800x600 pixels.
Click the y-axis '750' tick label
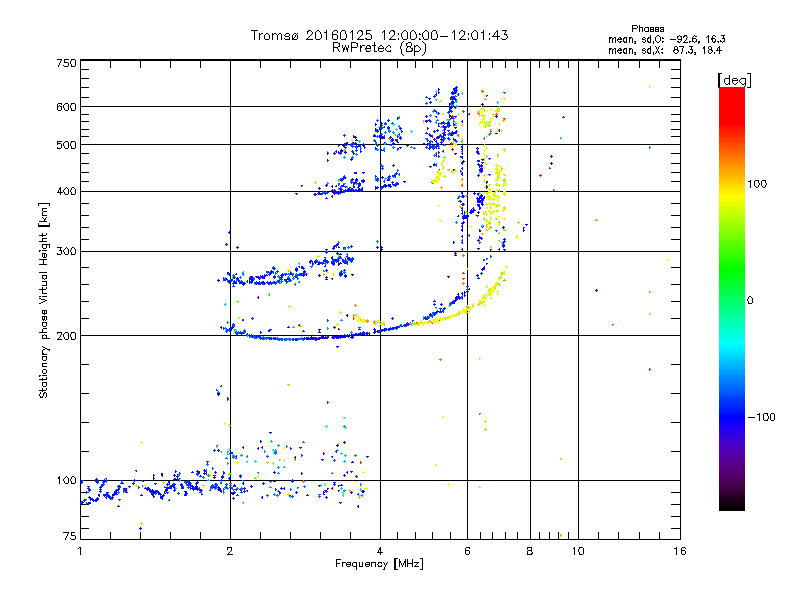click(66, 63)
